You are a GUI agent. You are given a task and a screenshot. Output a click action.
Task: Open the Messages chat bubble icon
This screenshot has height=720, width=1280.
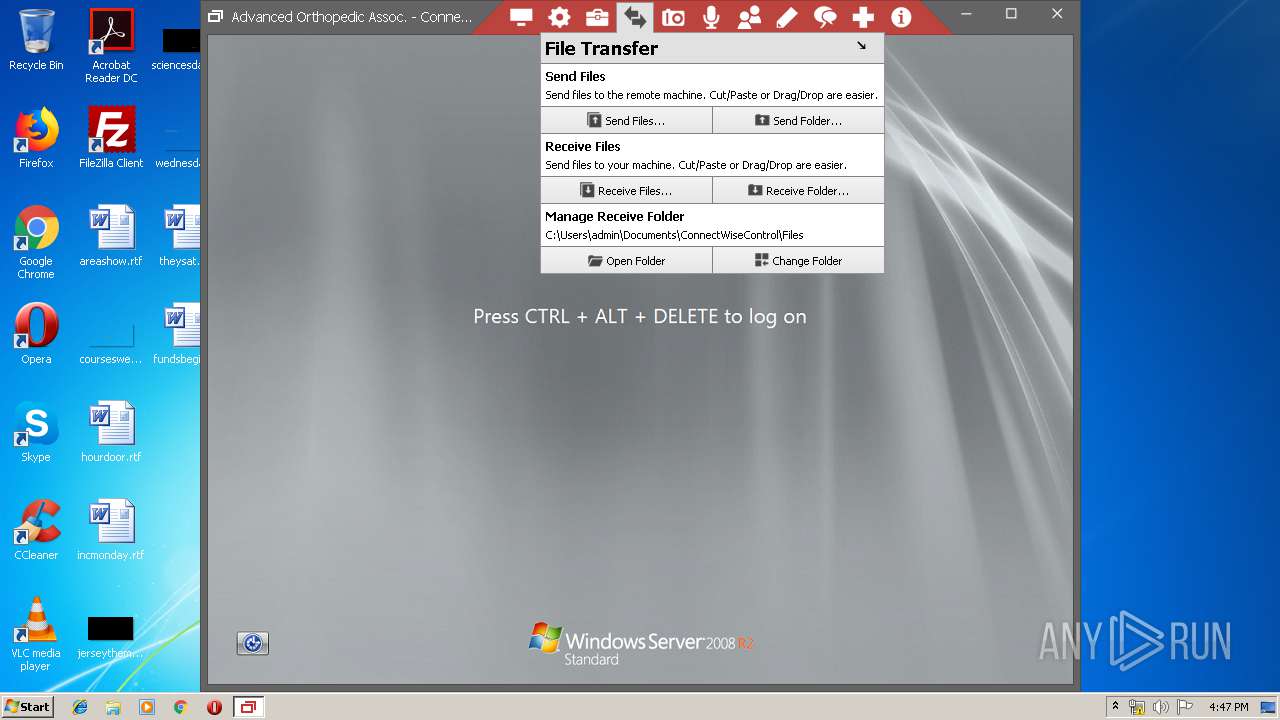coord(825,17)
